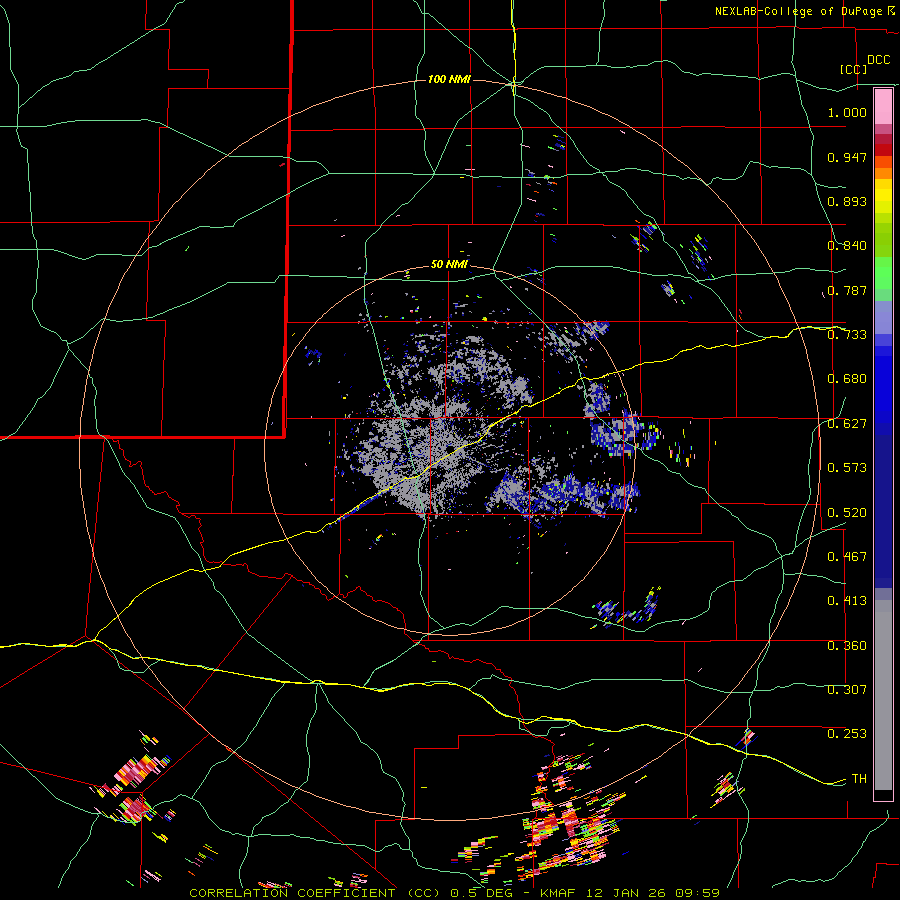The width and height of the screenshot is (900, 900).
Task: Click the TH threshold label on the scale
Action: [859, 779]
